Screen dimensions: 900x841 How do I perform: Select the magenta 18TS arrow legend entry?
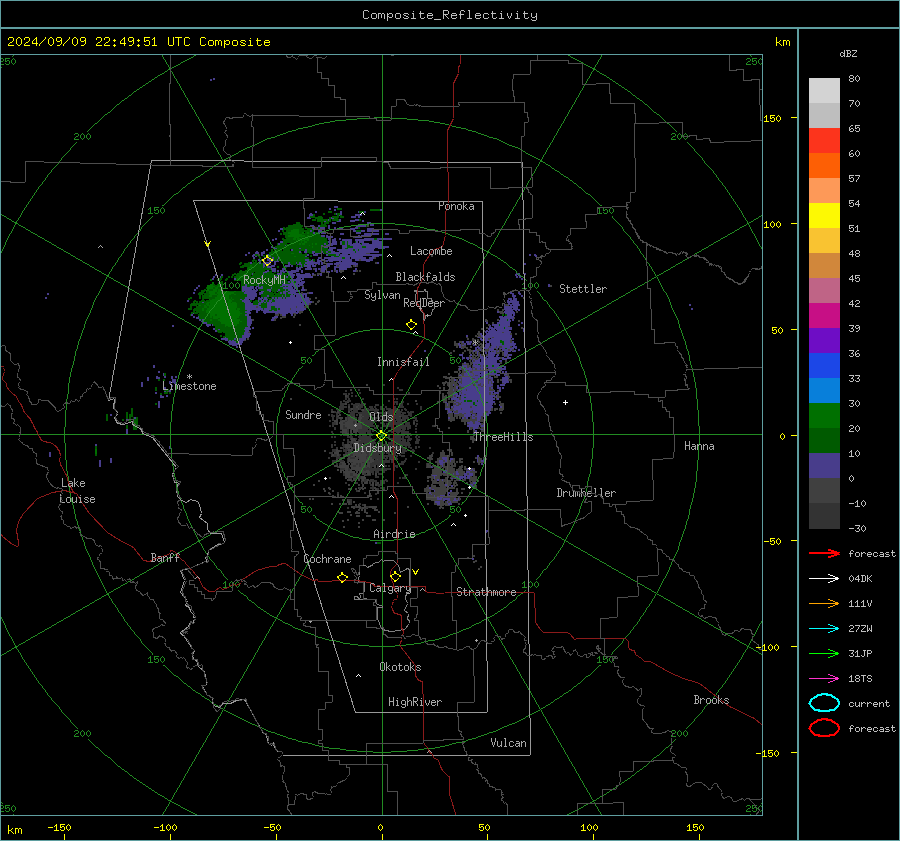tap(824, 679)
